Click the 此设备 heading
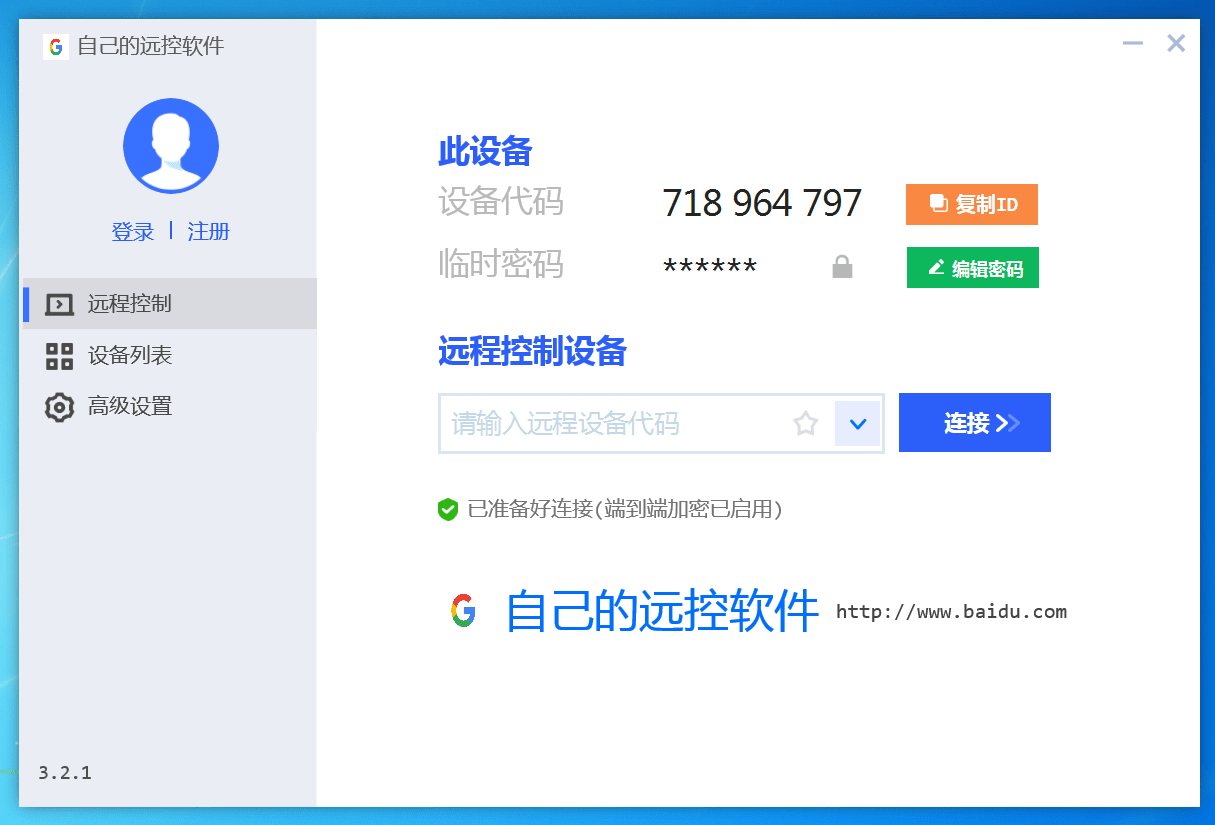 pos(485,152)
